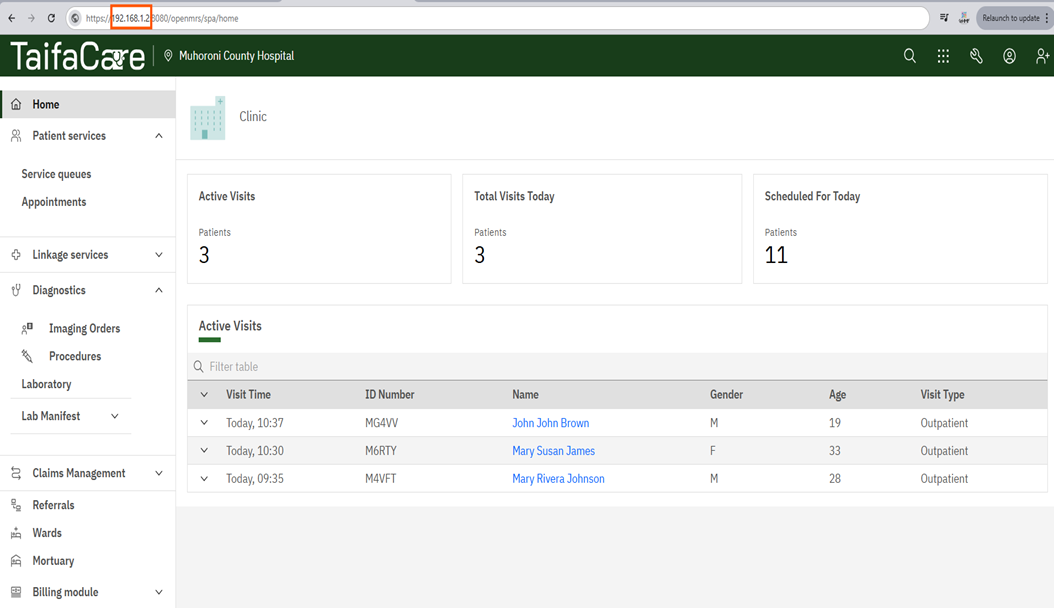Open the Mortuary menu item
The height and width of the screenshot is (608, 1054).
pyautogui.click(x=53, y=561)
